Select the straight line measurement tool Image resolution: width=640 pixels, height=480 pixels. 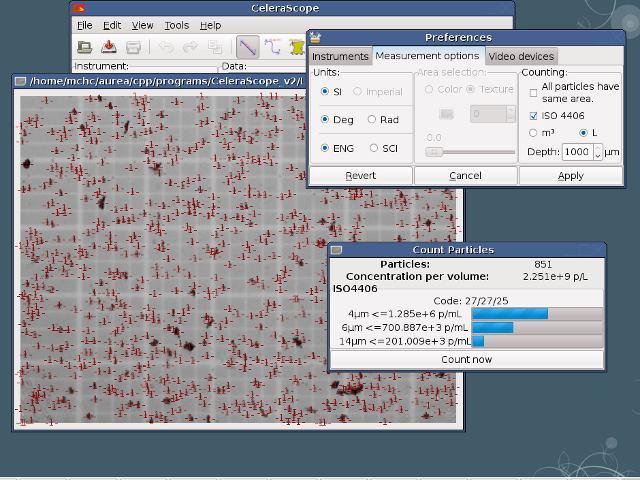click(248, 47)
